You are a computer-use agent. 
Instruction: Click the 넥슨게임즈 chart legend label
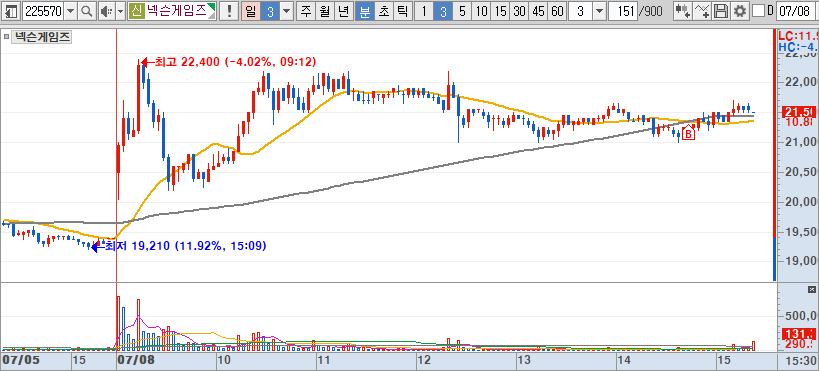(x=42, y=37)
